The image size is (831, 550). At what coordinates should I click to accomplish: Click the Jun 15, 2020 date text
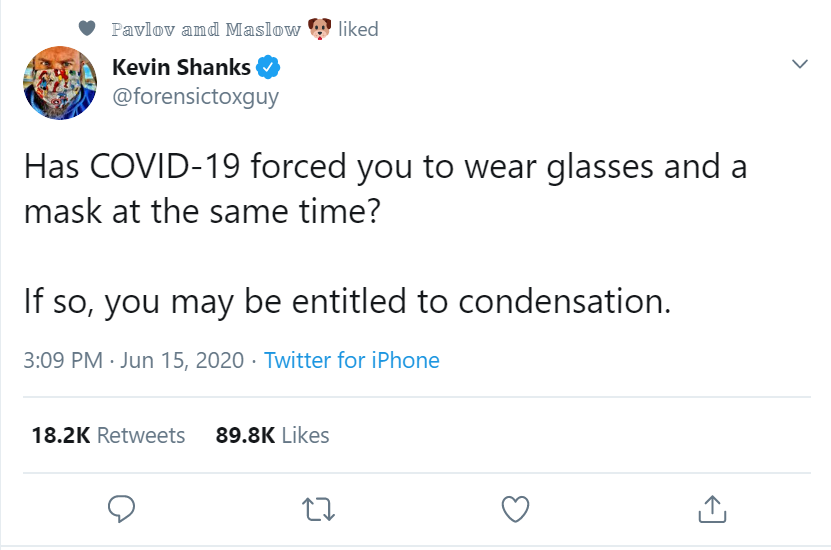(182, 360)
